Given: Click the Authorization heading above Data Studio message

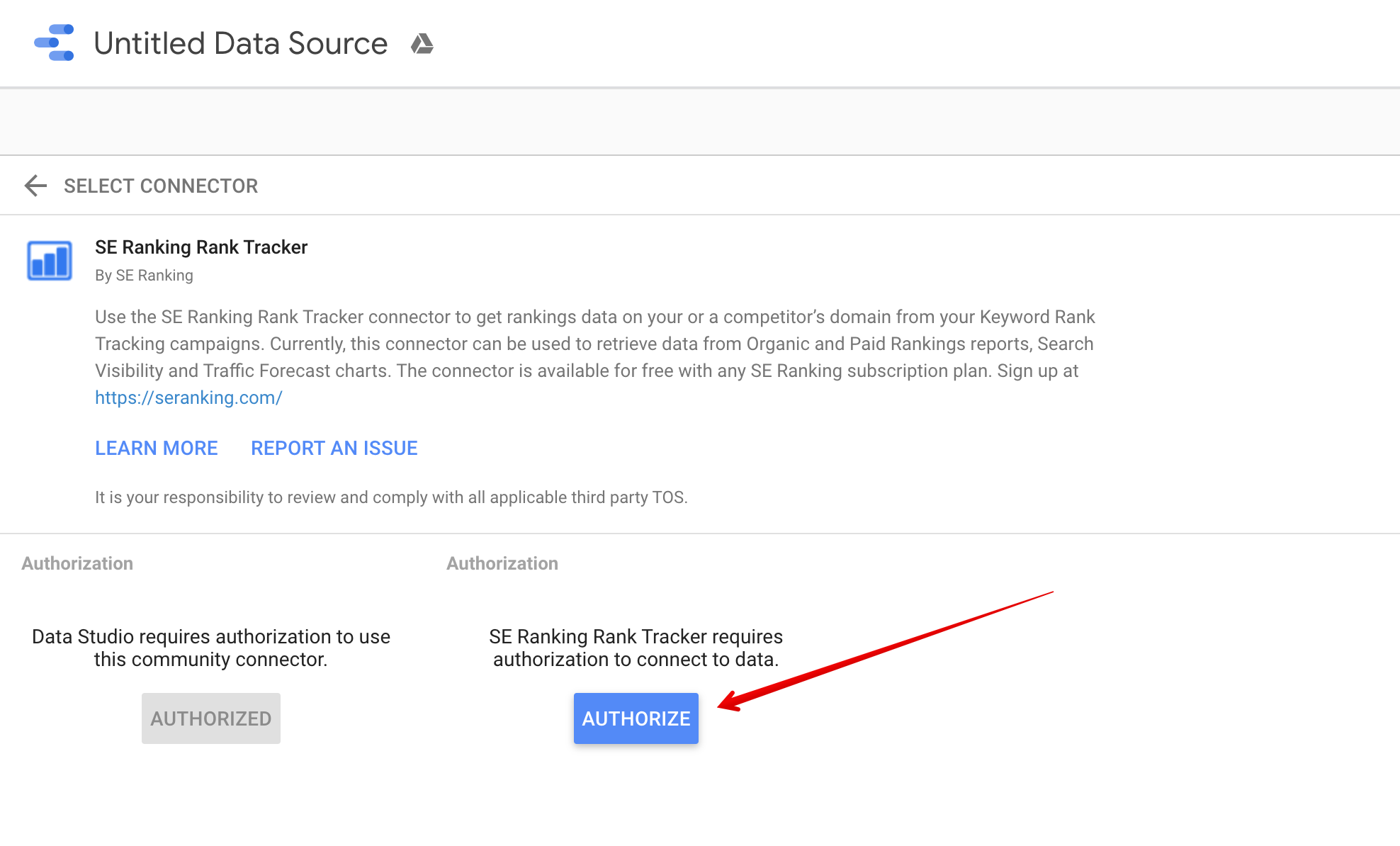Looking at the screenshot, I should 77,563.
